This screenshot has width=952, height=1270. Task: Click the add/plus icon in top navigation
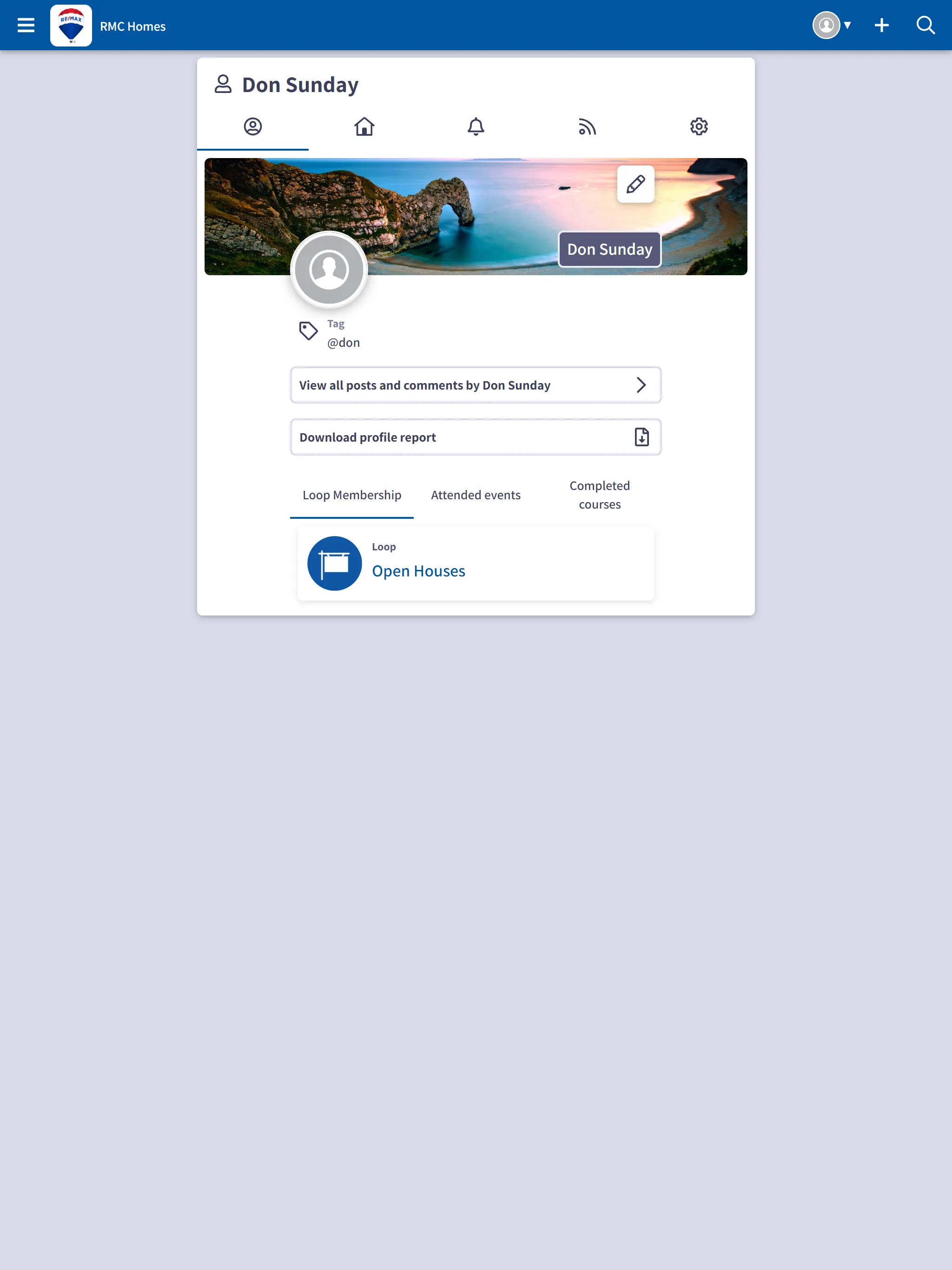click(x=882, y=25)
